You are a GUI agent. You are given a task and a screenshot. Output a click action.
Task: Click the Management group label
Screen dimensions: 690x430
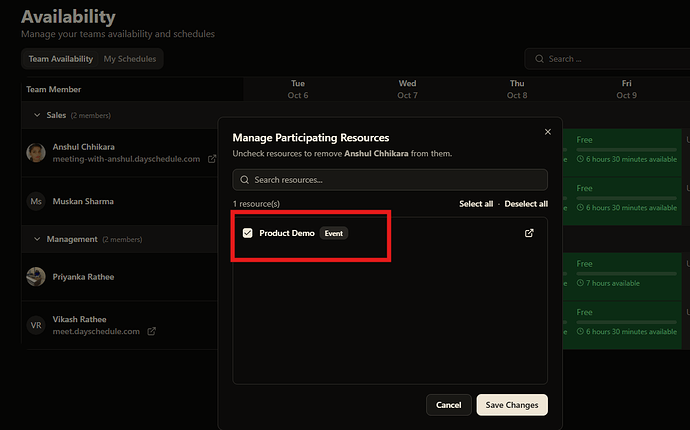pos(72,239)
